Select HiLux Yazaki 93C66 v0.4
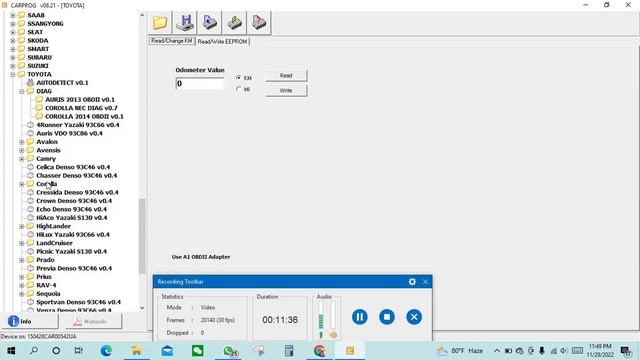 (73, 234)
